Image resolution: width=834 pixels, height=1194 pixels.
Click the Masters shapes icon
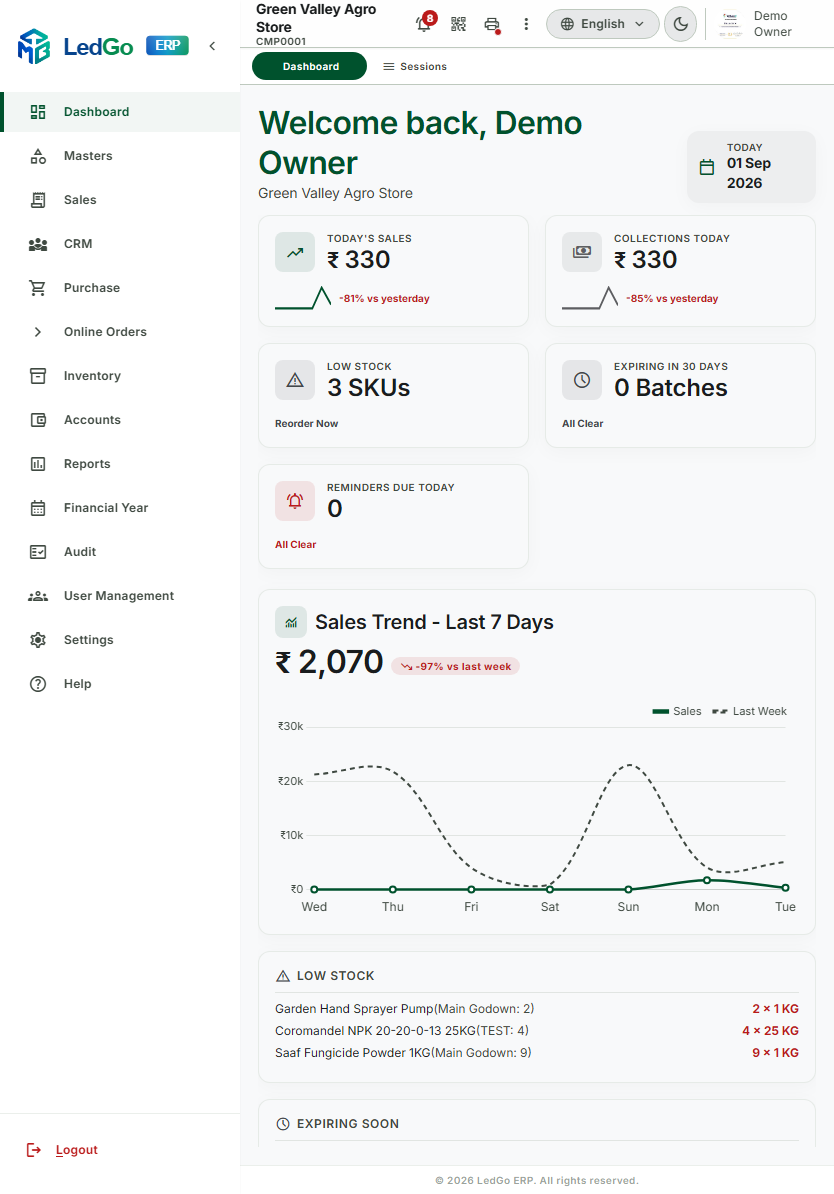[x=38, y=156]
